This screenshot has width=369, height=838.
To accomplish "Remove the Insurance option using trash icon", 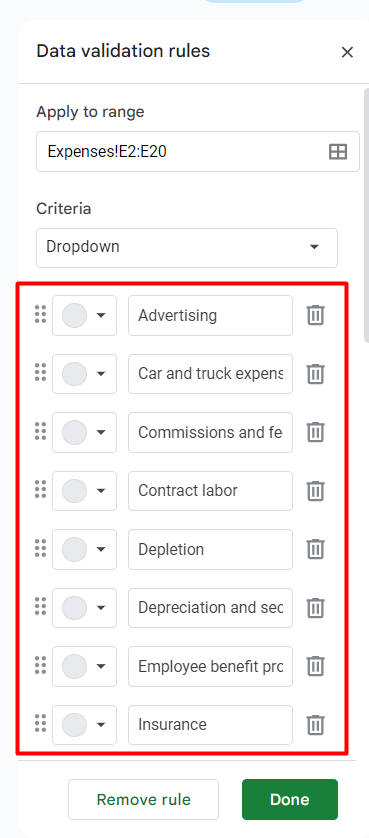I will point(316,725).
